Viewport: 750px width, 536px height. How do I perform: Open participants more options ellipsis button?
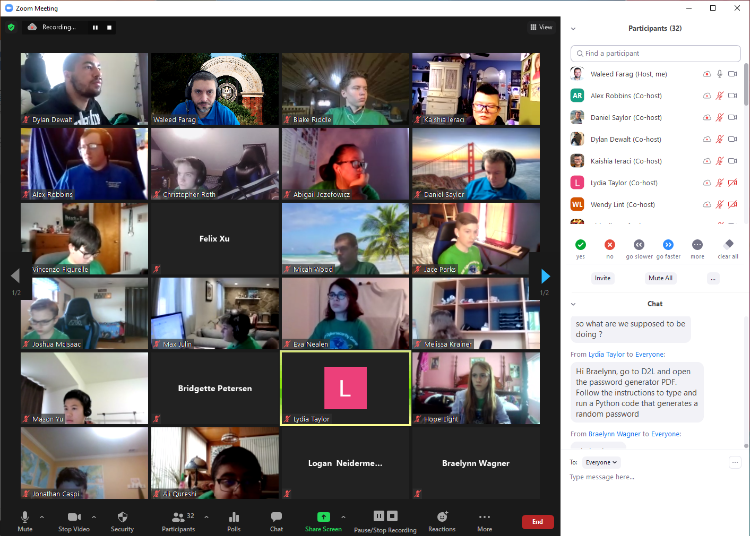click(x=713, y=279)
